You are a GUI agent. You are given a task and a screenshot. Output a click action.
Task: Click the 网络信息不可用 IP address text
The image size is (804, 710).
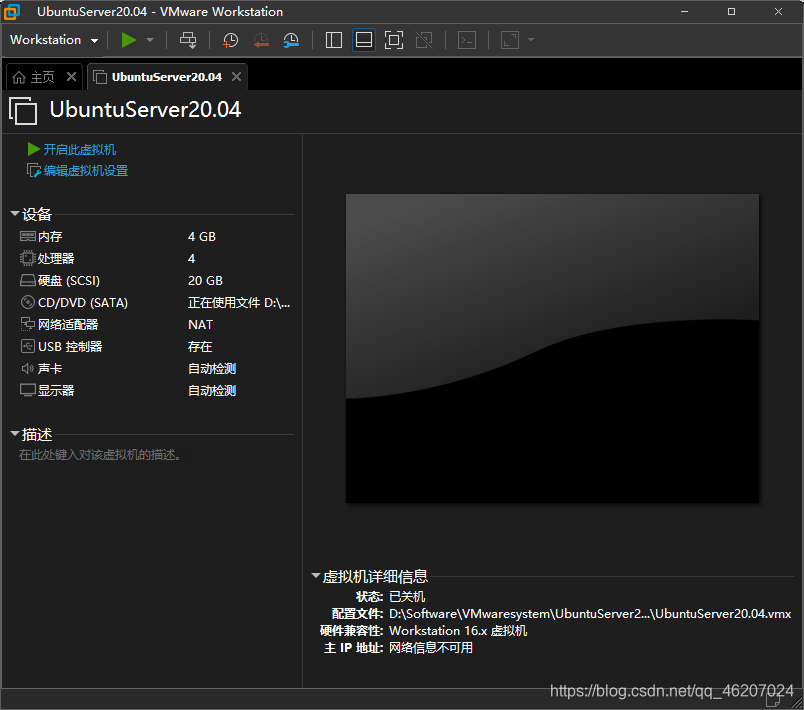tap(431, 647)
